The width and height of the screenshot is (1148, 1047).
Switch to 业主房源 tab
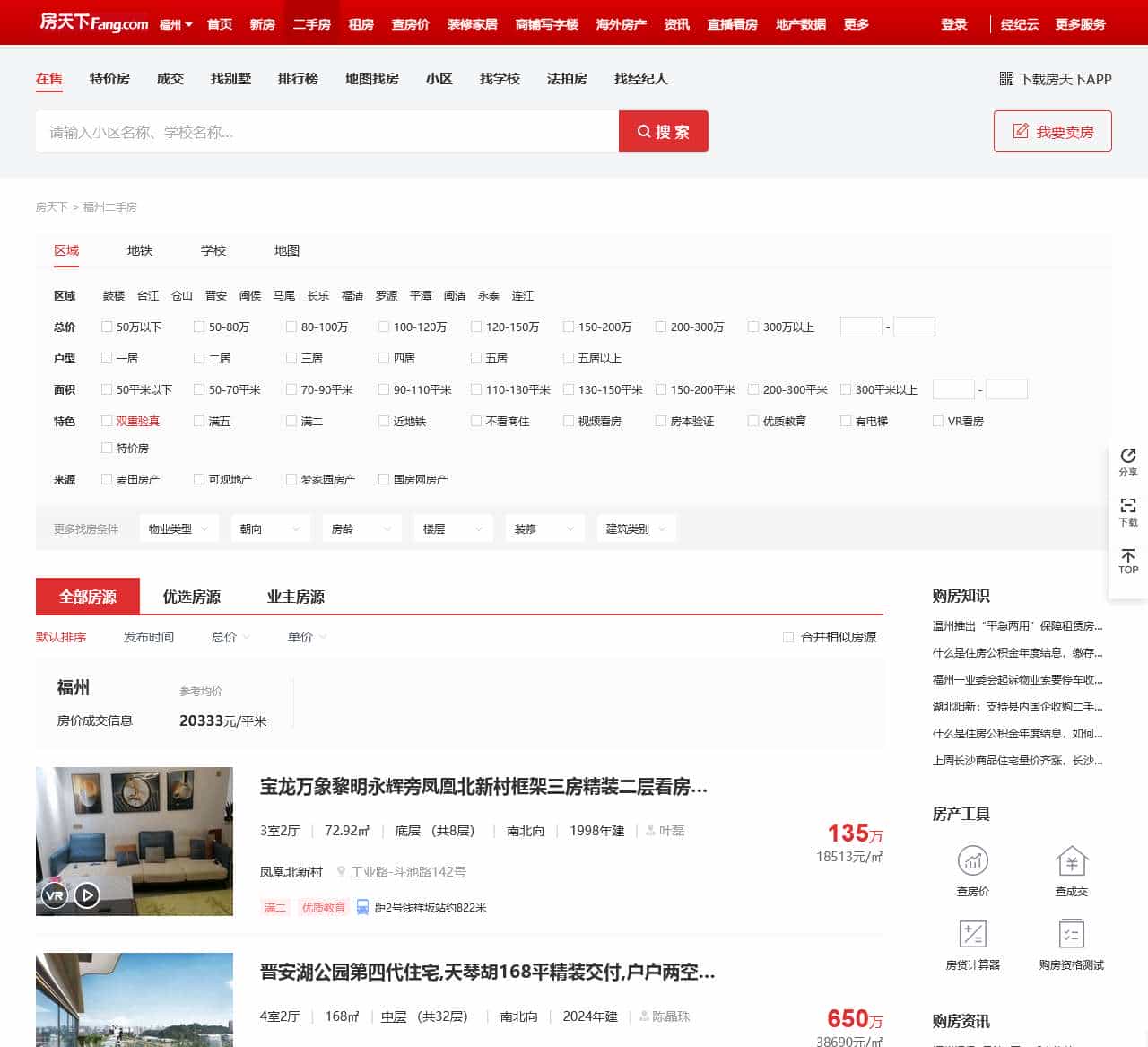tap(296, 597)
